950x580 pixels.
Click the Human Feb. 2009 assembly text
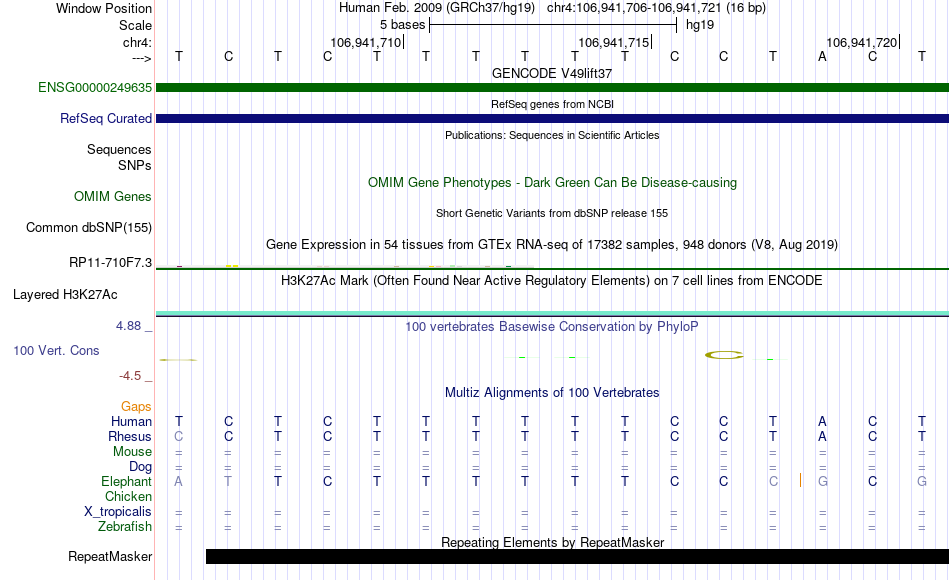[437, 8]
